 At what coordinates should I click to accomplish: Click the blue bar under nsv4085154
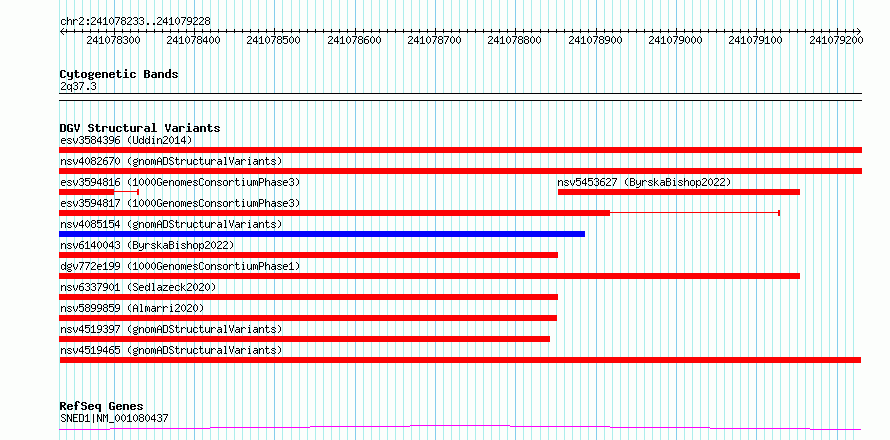click(x=322, y=234)
